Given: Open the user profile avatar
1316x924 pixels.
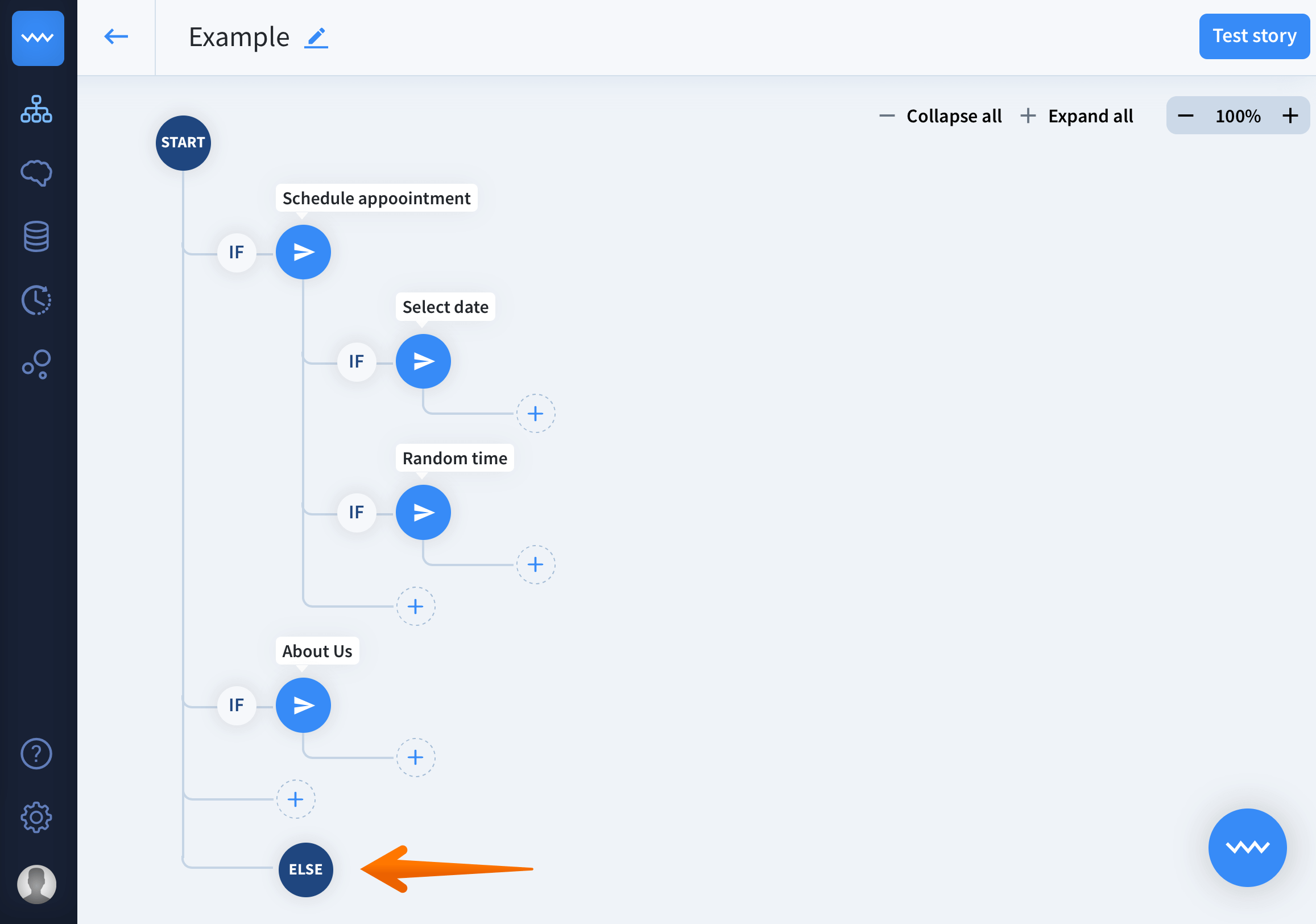Looking at the screenshot, I should click(36, 884).
